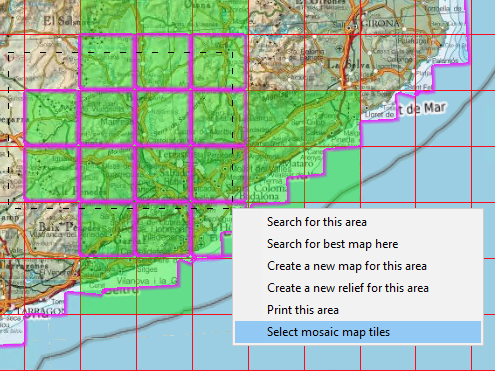Screen dimensions: 495x371
Task: Click the GIRONA city label on the map
Action: tap(380, 23)
